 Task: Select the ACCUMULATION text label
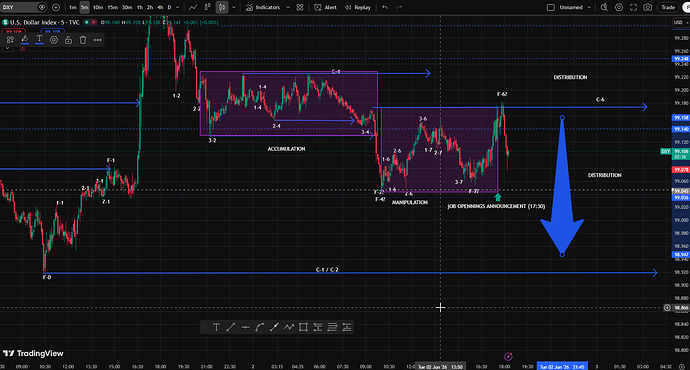(x=286, y=149)
